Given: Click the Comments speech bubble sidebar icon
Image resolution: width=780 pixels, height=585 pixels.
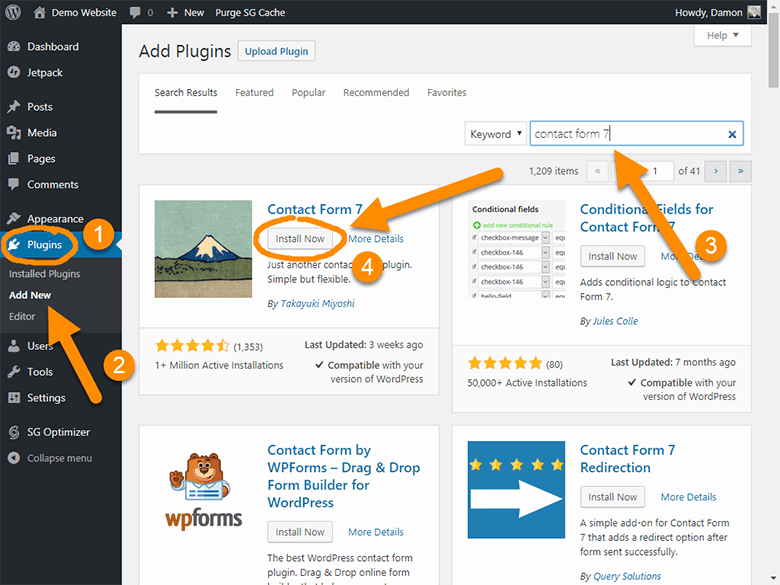Looking at the screenshot, I should tap(14, 184).
